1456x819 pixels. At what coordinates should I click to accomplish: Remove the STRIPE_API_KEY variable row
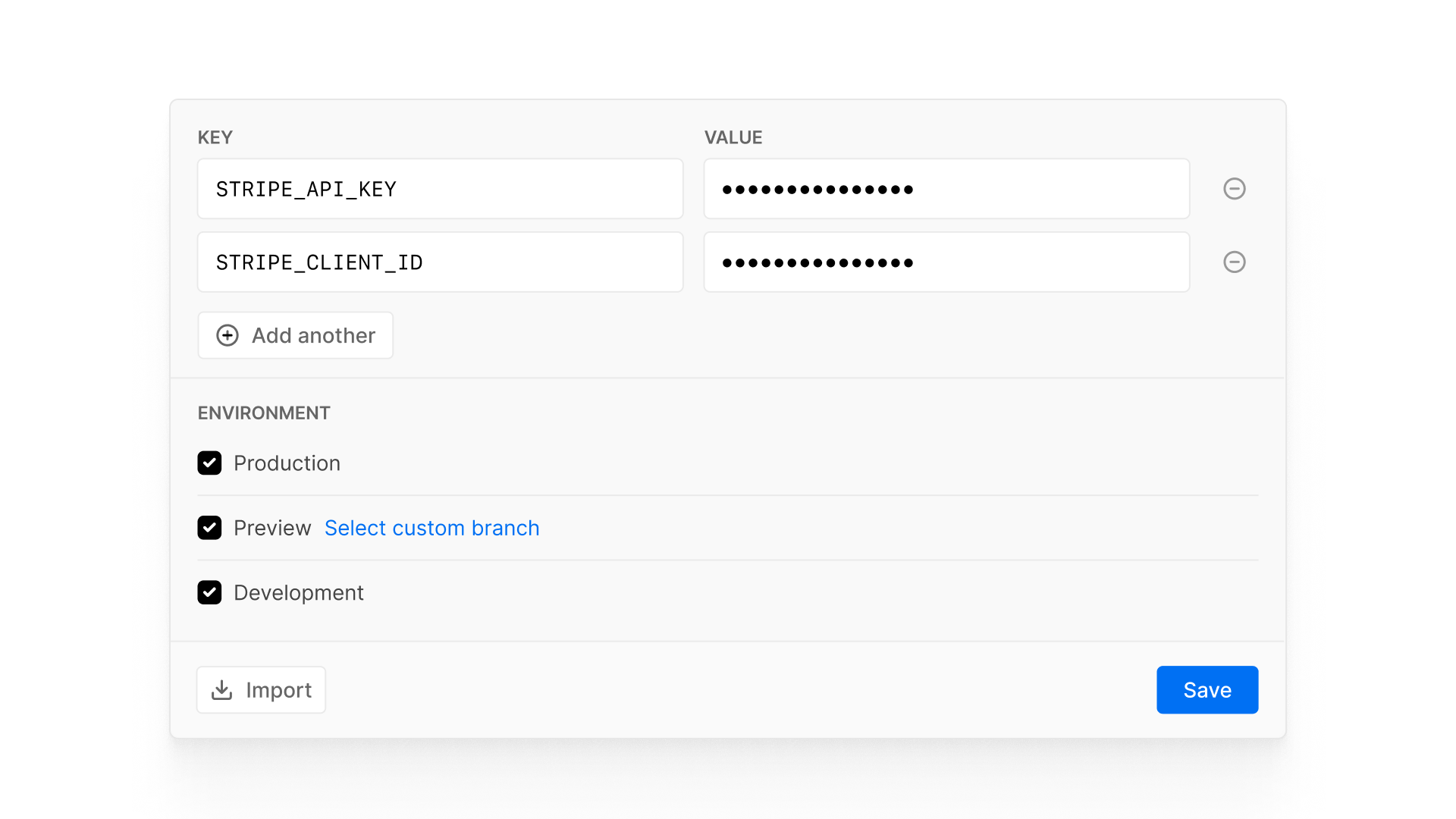(1234, 189)
